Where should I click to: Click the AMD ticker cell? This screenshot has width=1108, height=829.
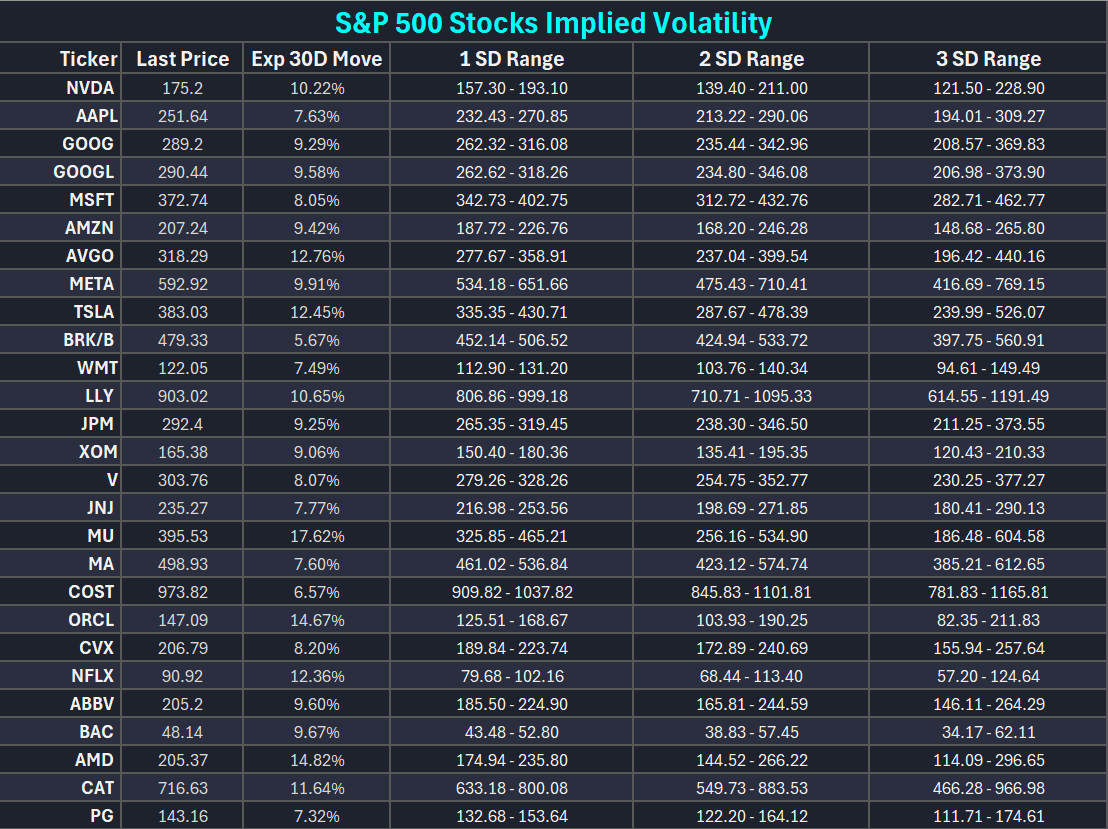[94, 760]
